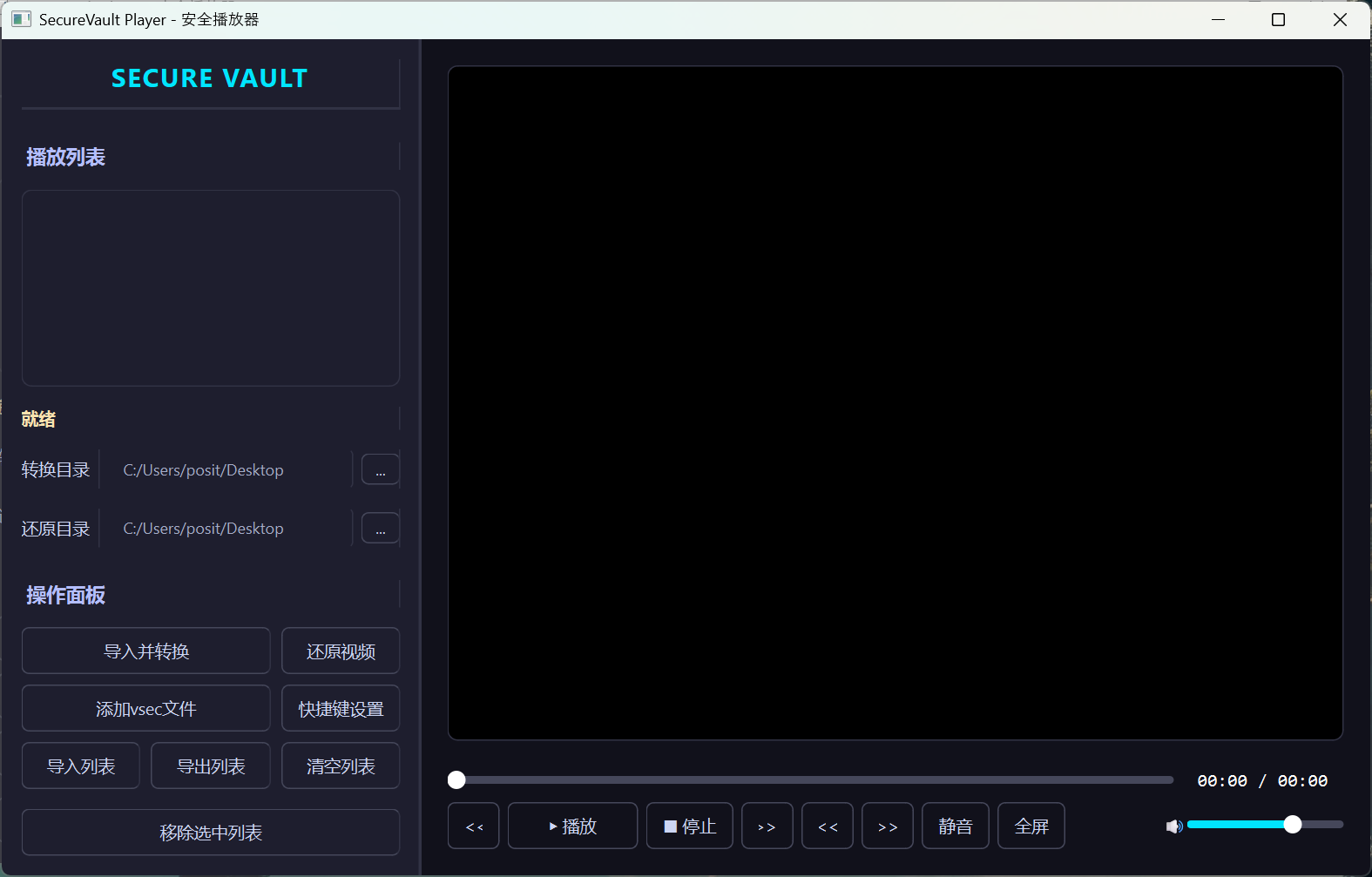Screen dimensions: 1372x877
Task: Click the speaker volume icon
Action: point(1174,826)
